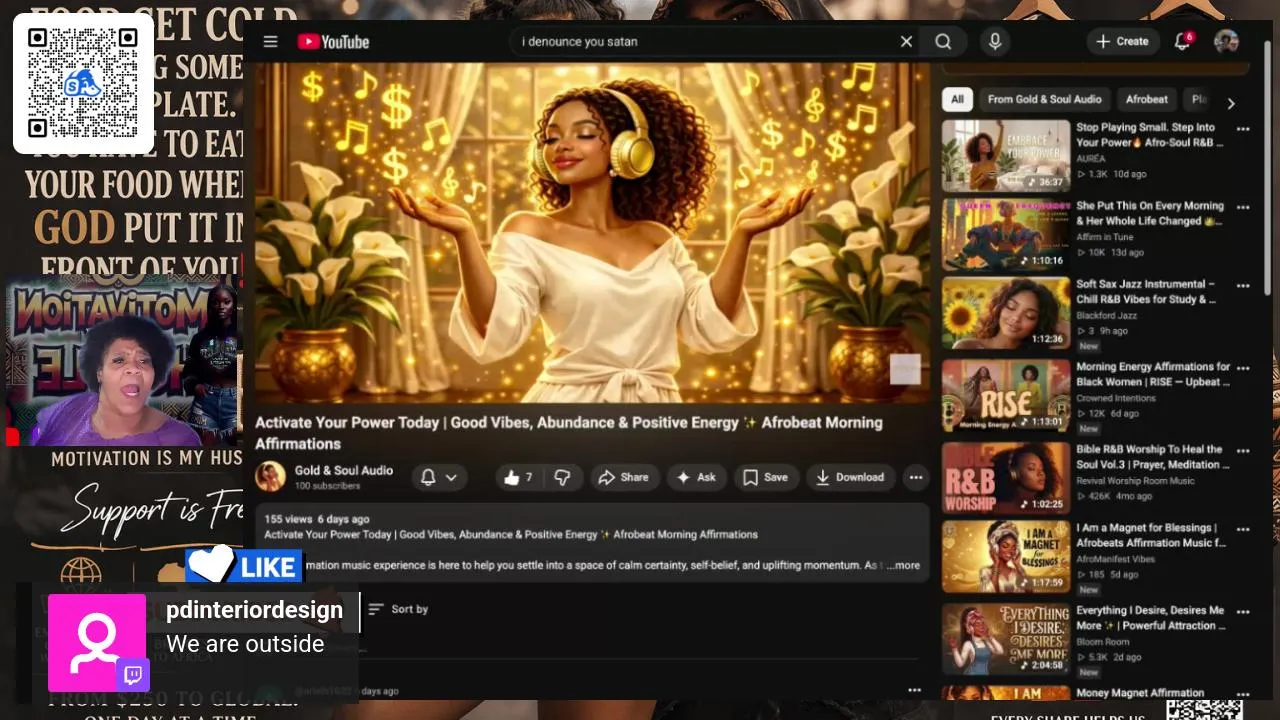Click the Crowned Intentions channel name
Screen dimensions: 1280x720
click(x=1115, y=398)
